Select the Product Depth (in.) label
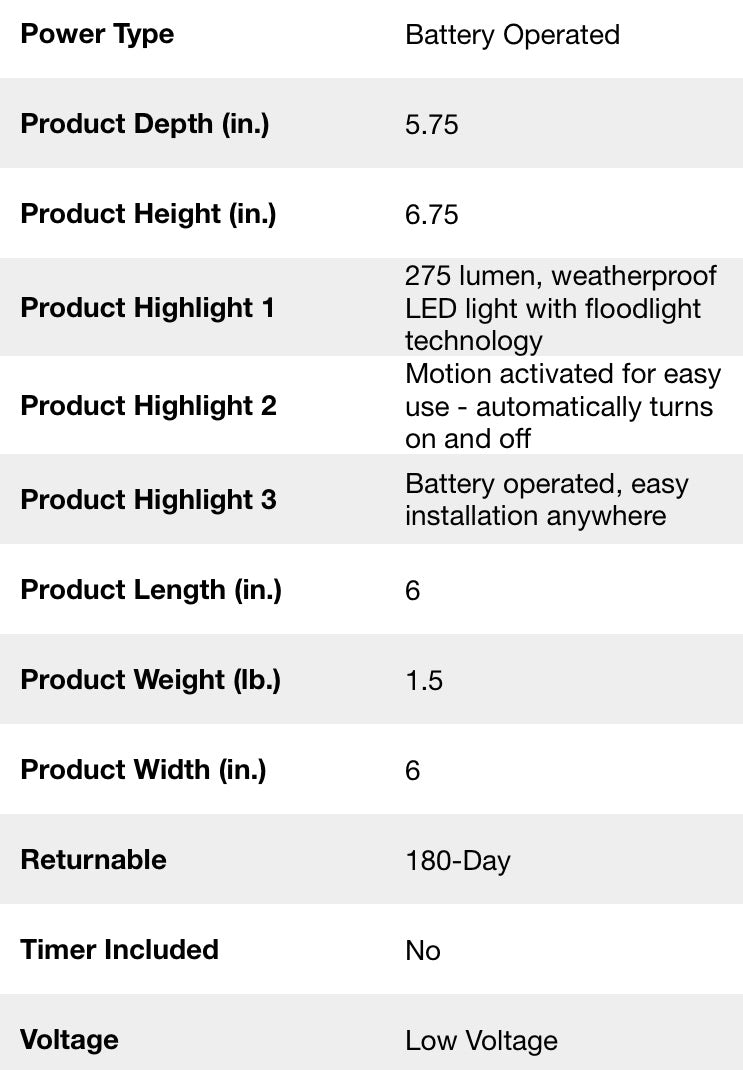 [x=145, y=124]
